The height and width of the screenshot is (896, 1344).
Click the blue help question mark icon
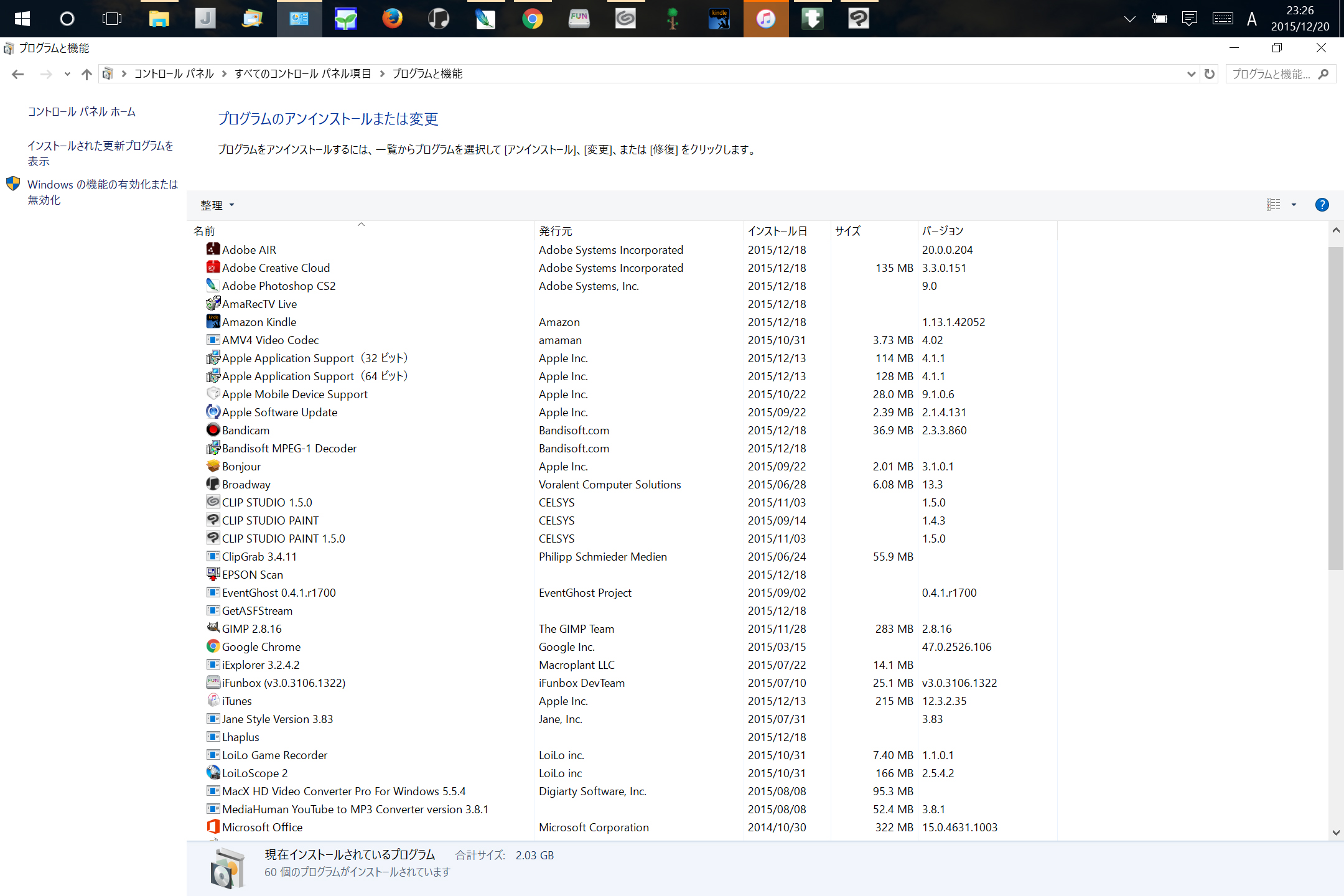click(x=1322, y=205)
